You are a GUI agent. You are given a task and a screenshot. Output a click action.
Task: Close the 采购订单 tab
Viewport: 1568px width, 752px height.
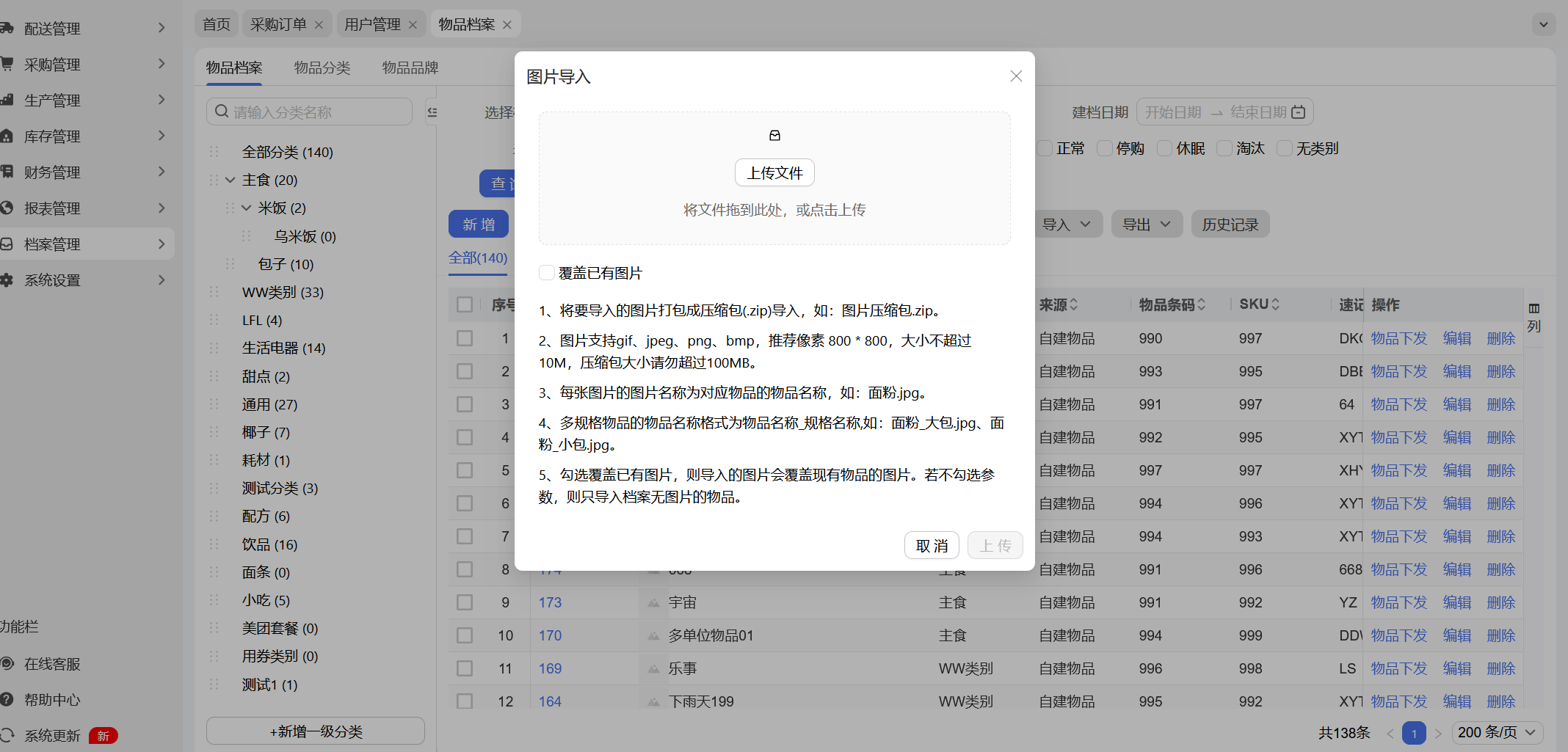(x=319, y=25)
